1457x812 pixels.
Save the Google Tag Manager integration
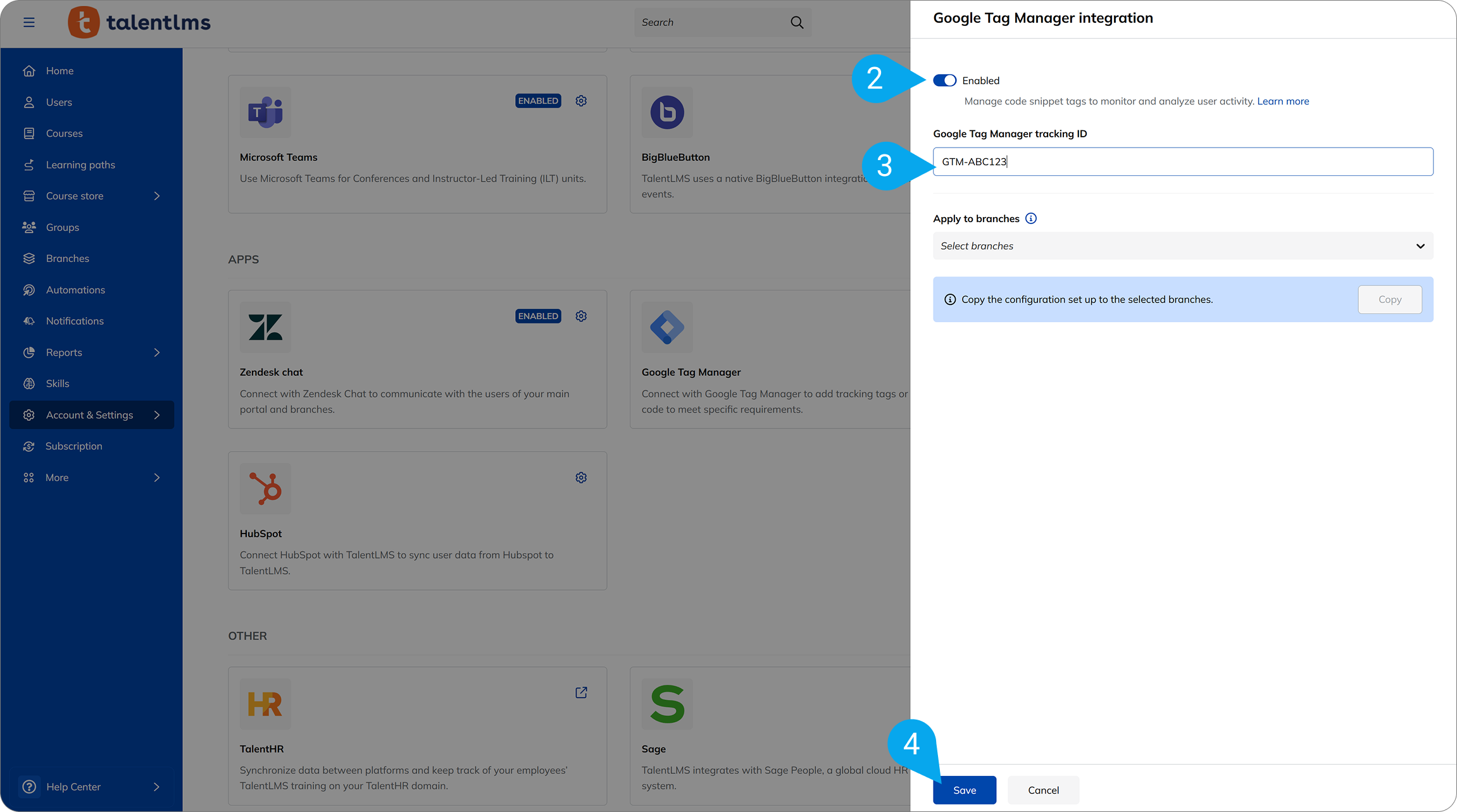[x=964, y=790]
